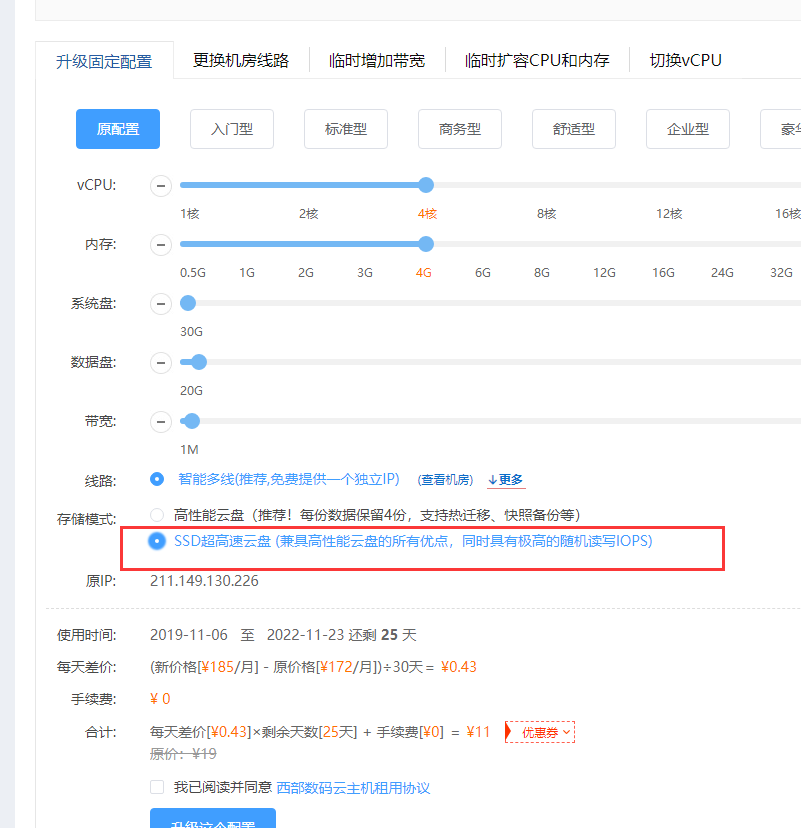Viewport: 801px width, 828px height.
Task: Switch to 更换机房线路 tab
Action: (241, 60)
